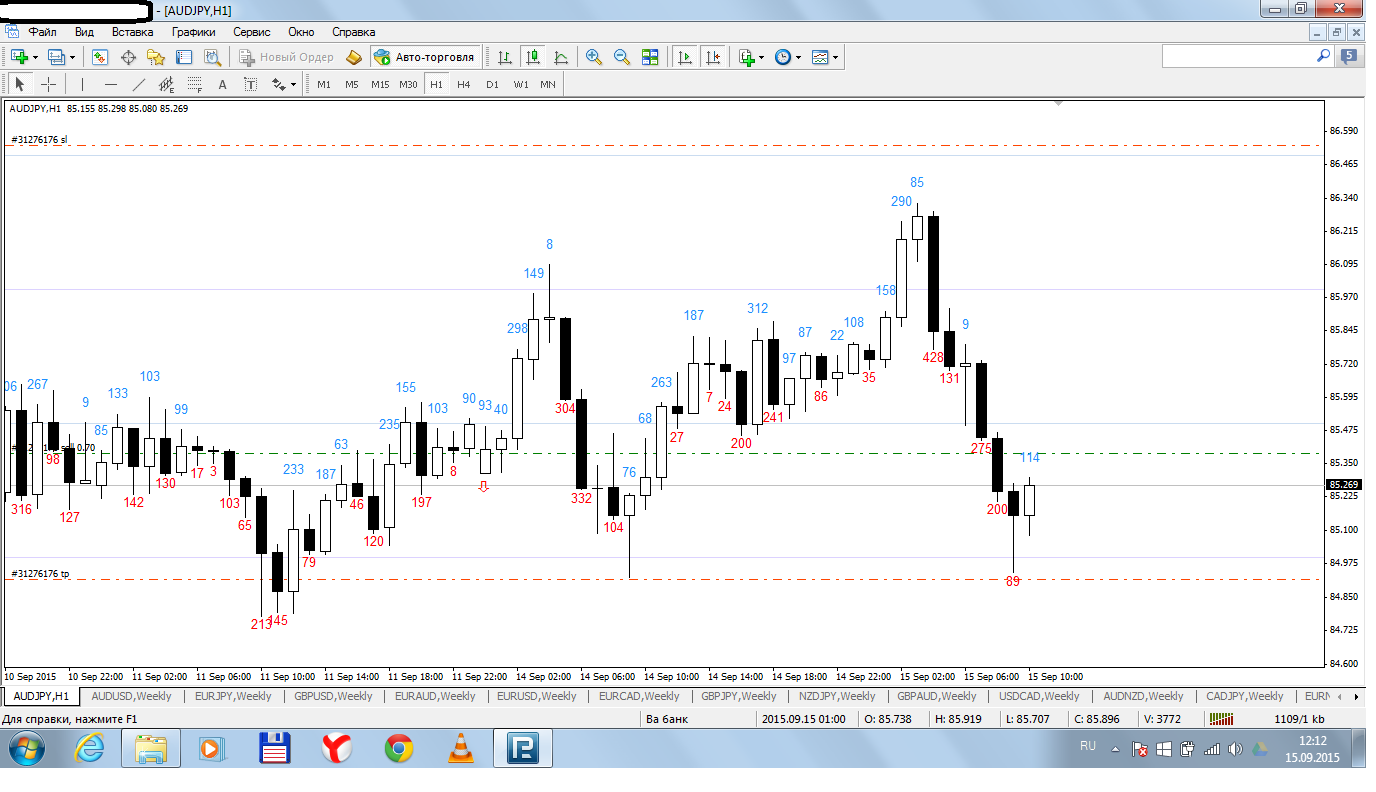Click the search input field

point(1238,57)
